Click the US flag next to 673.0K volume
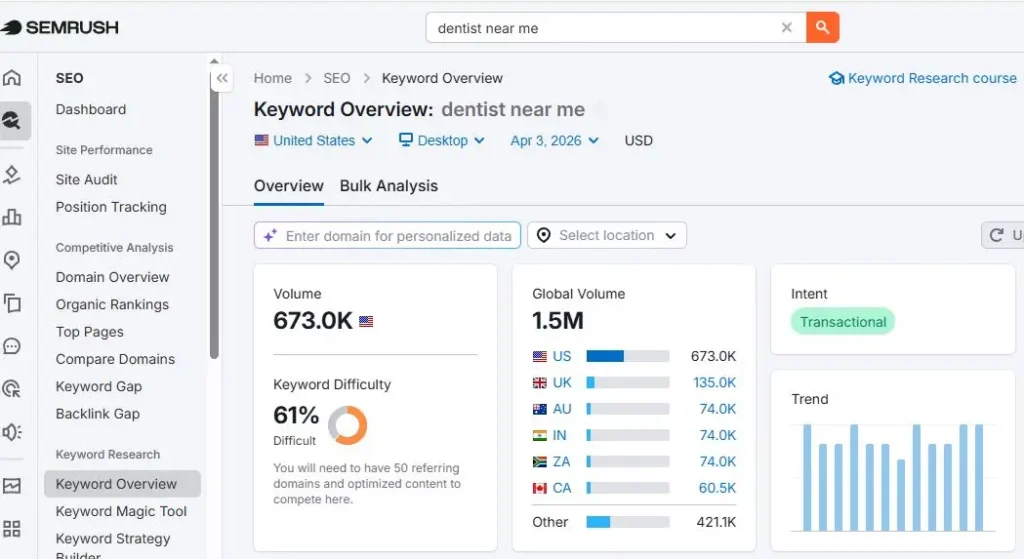The width and height of the screenshot is (1024, 559). [366, 321]
